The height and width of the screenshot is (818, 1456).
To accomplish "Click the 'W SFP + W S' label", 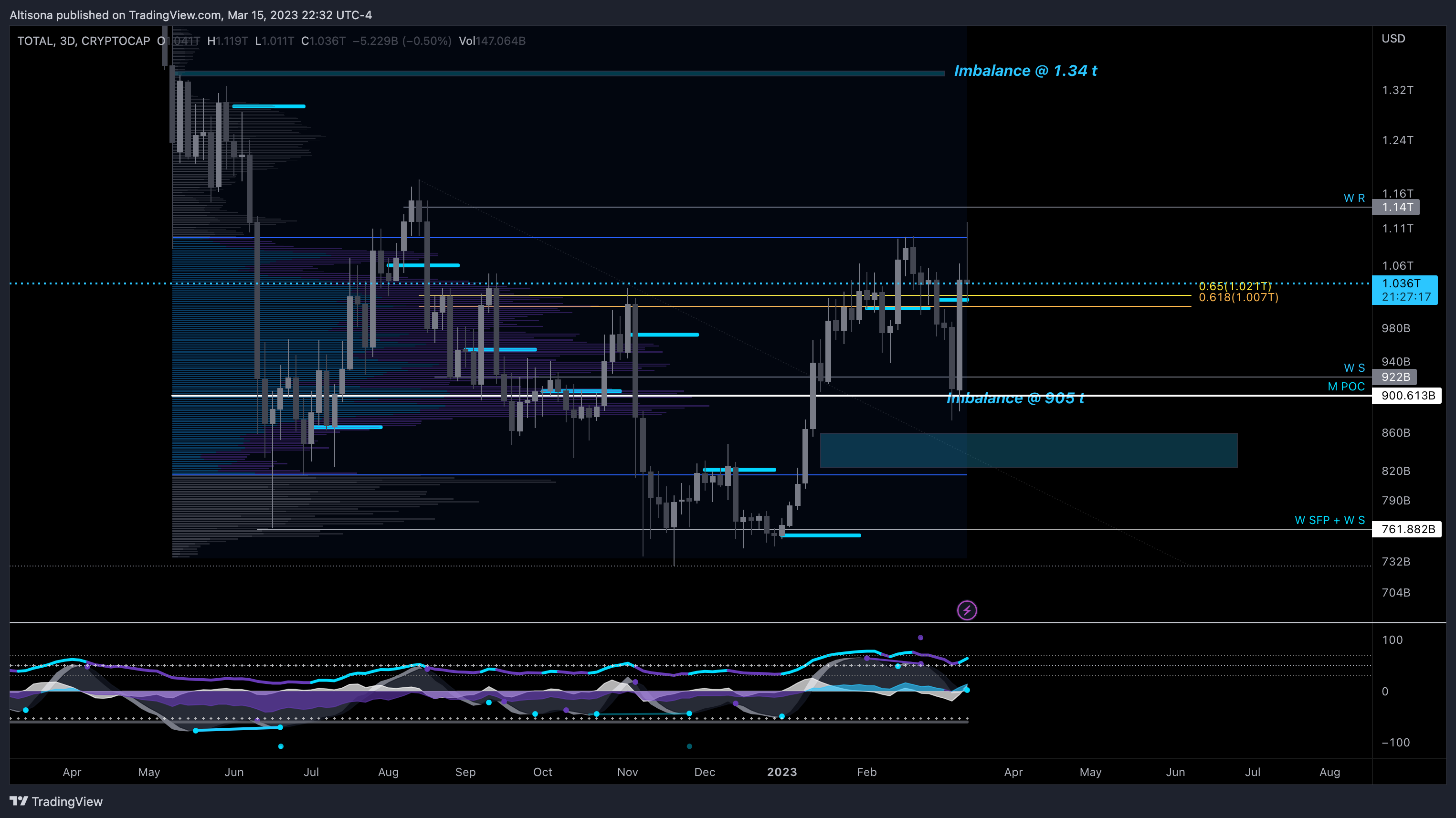I will coord(1330,520).
